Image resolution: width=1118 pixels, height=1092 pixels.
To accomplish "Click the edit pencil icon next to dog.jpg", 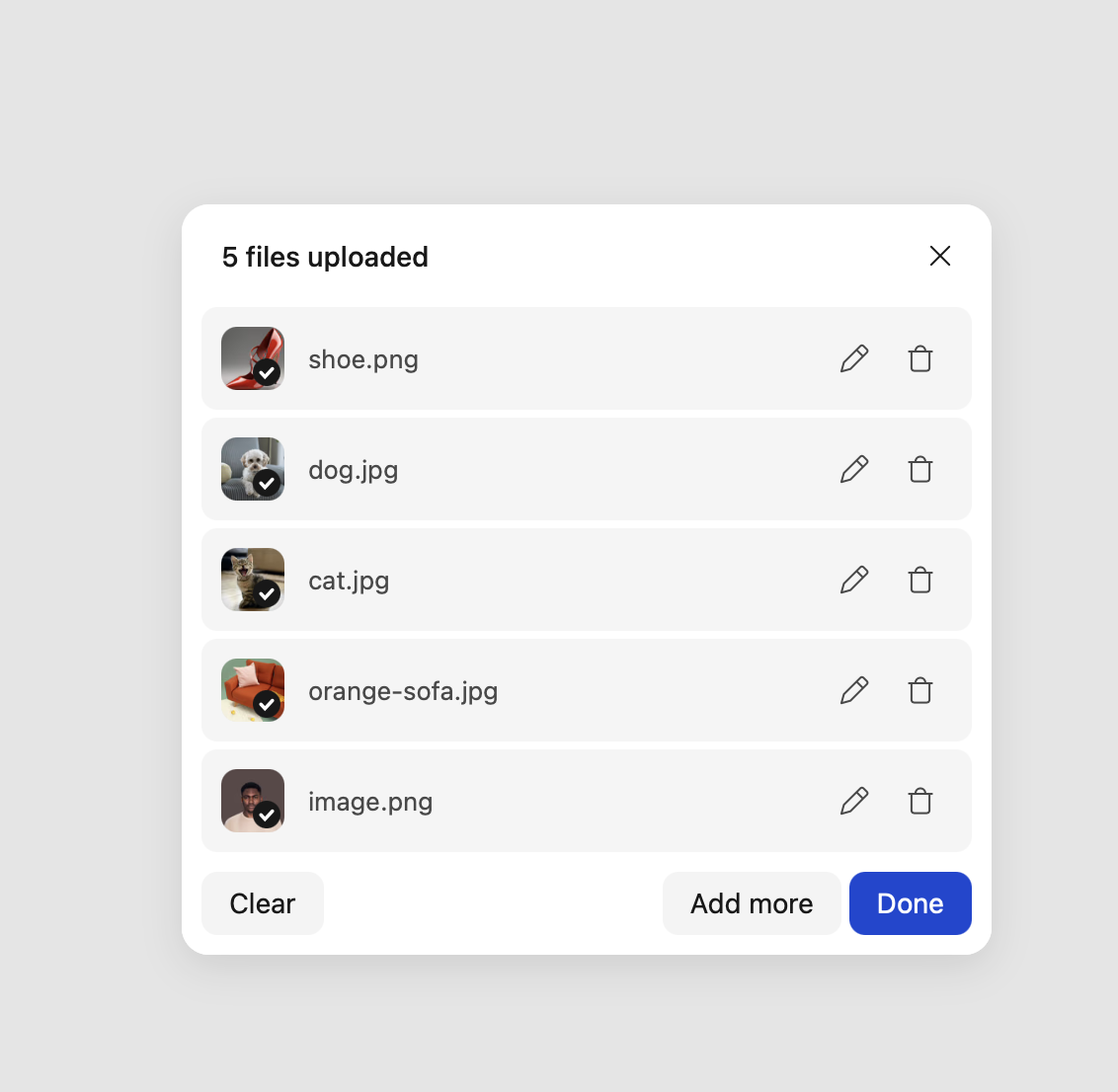I will pos(854,469).
